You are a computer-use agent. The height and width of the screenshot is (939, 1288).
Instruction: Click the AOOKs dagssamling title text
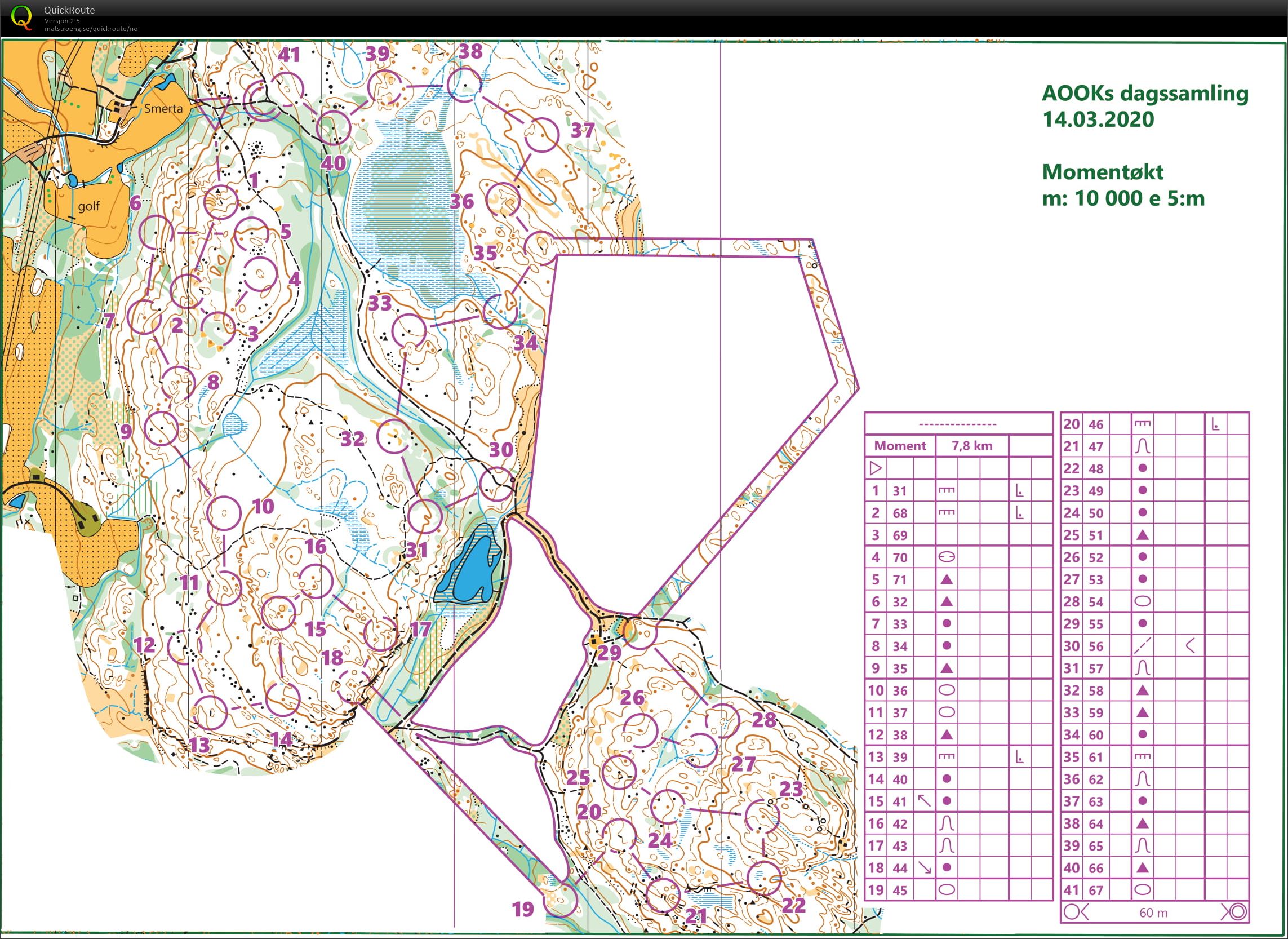click(x=1144, y=94)
